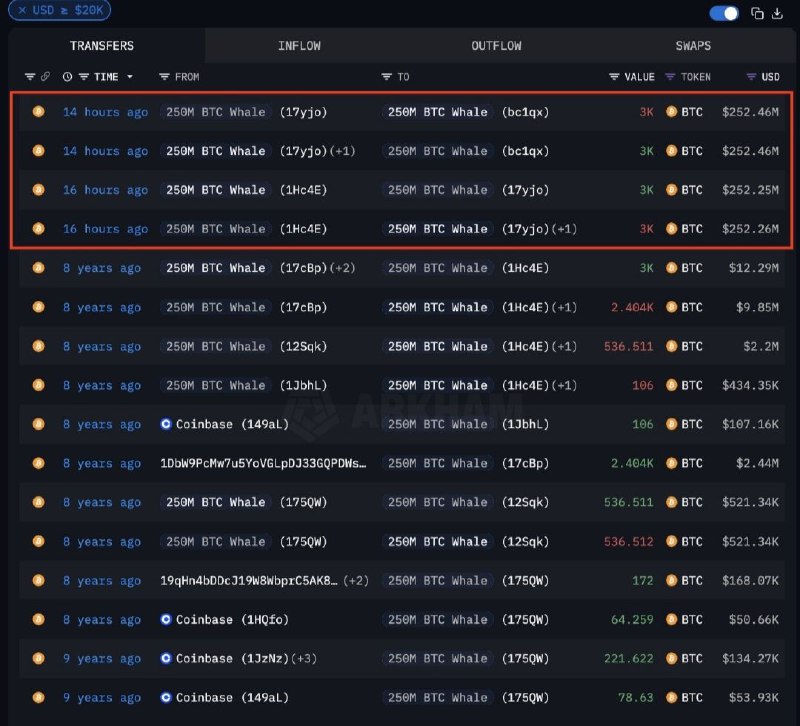Image resolution: width=800 pixels, height=726 pixels.
Task: Click the clock icon in the TIME header
Action: point(67,77)
